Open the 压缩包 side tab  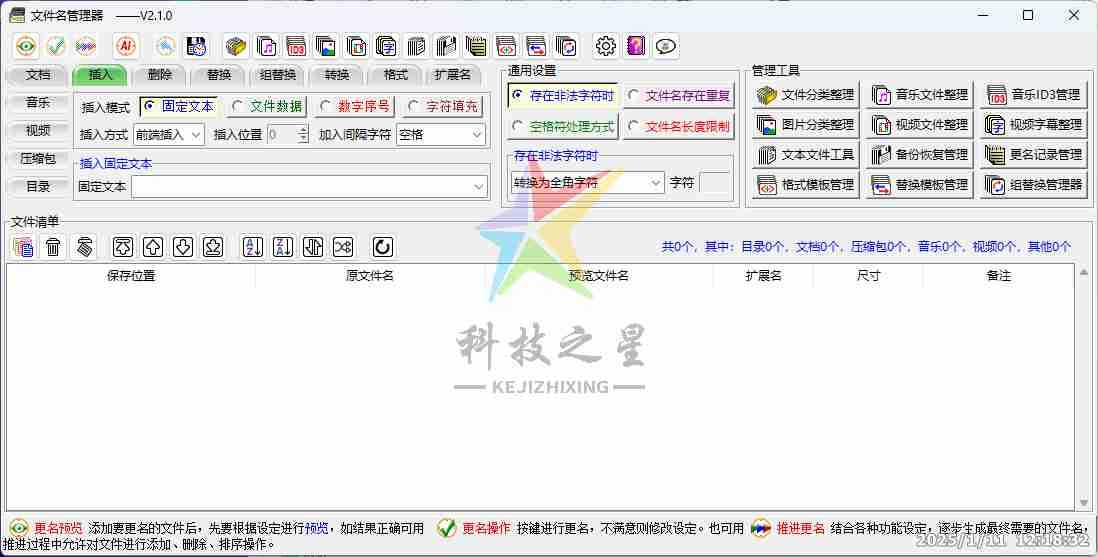[x=38, y=158]
